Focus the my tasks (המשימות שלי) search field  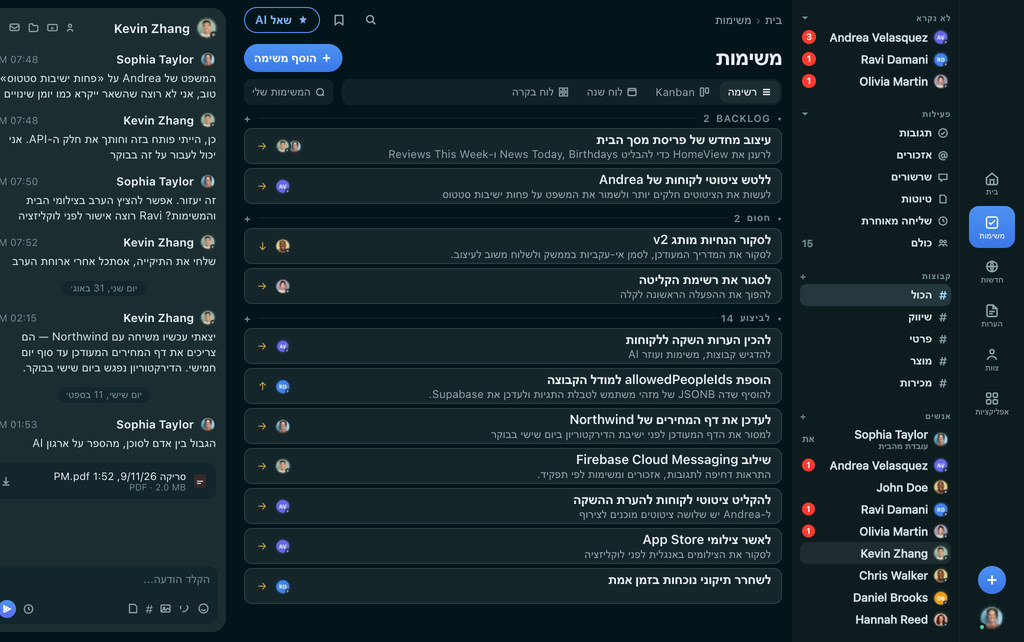[x=289, y=92]
